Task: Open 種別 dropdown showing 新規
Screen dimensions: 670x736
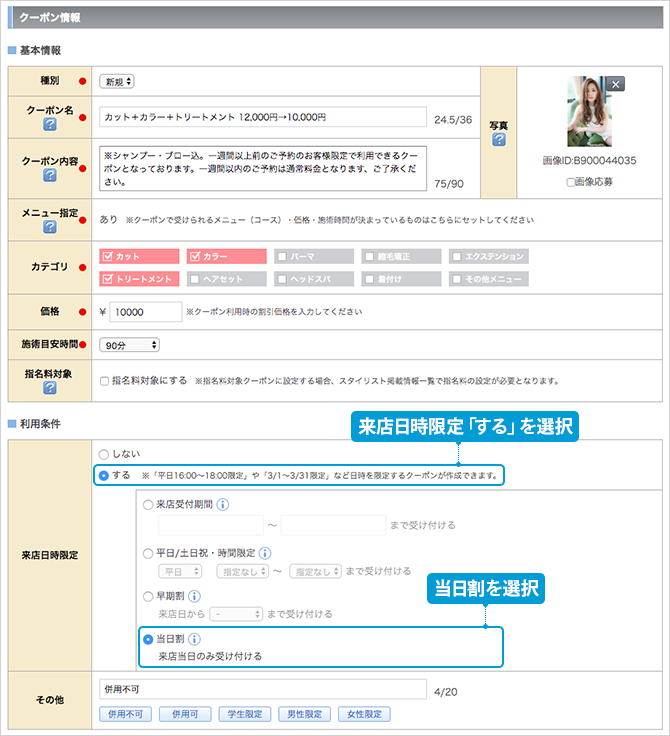Action: pos(117,82)
